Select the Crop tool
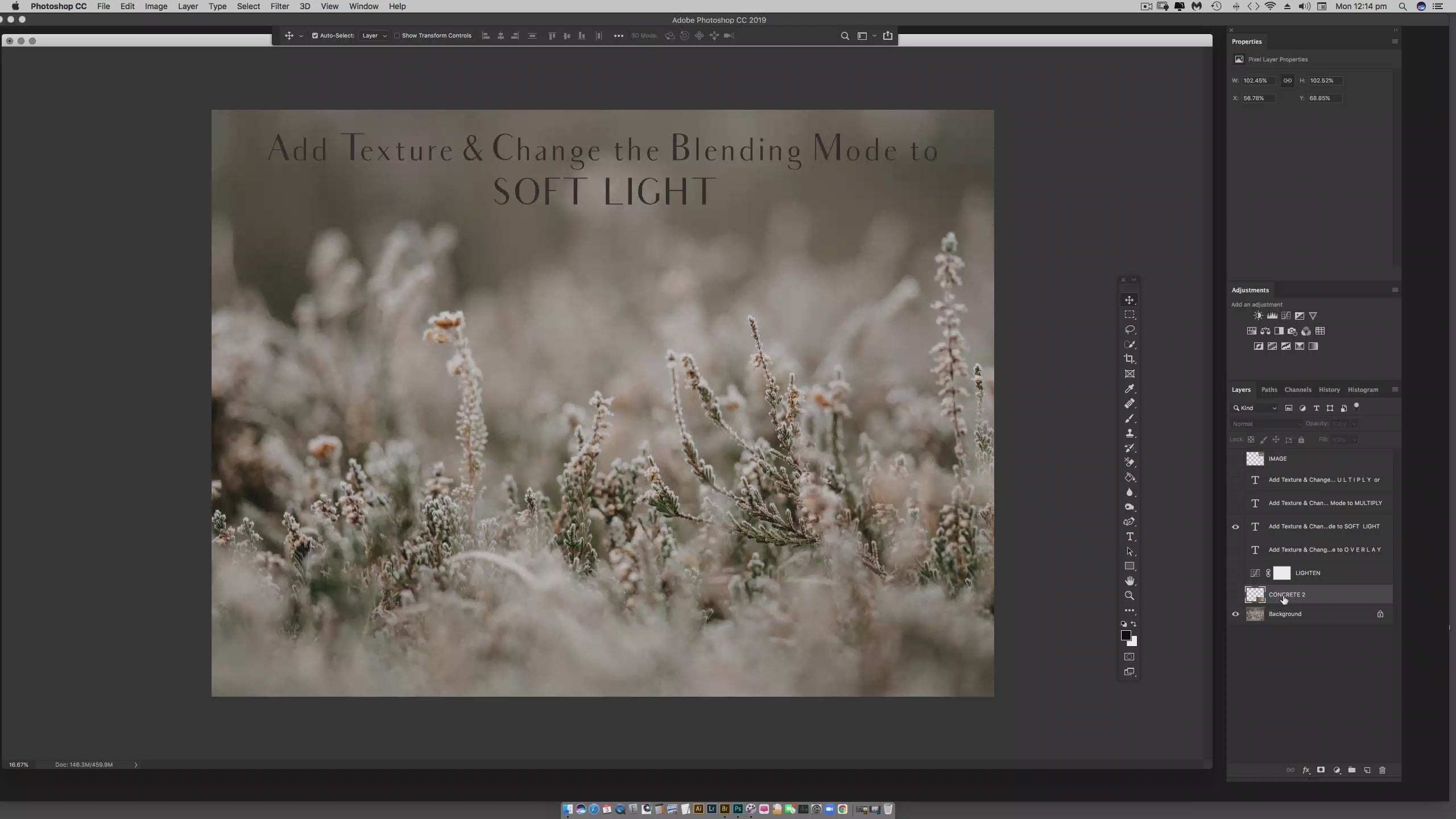Image resolution: width=1456 pixels, height=819 pixels. click(1130, 359)
